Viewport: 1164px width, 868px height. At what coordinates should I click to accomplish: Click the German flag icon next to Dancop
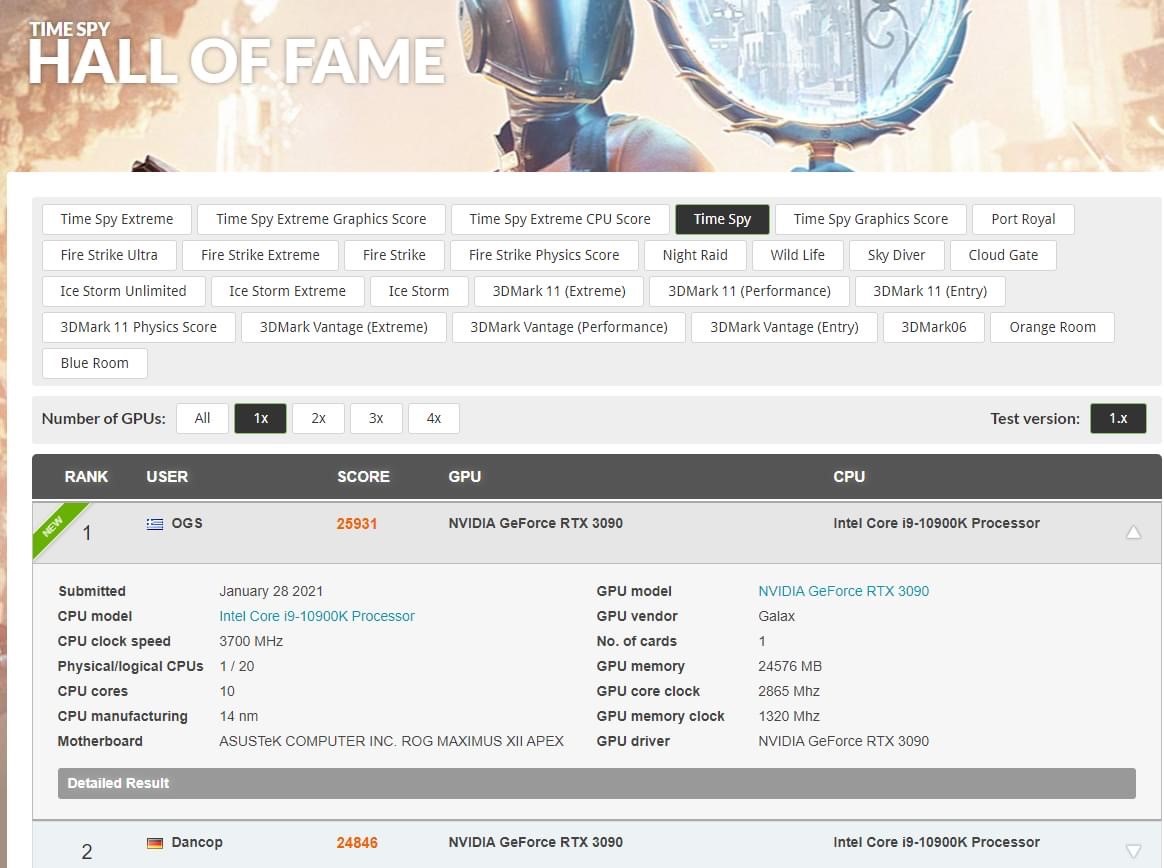point(155,843)
